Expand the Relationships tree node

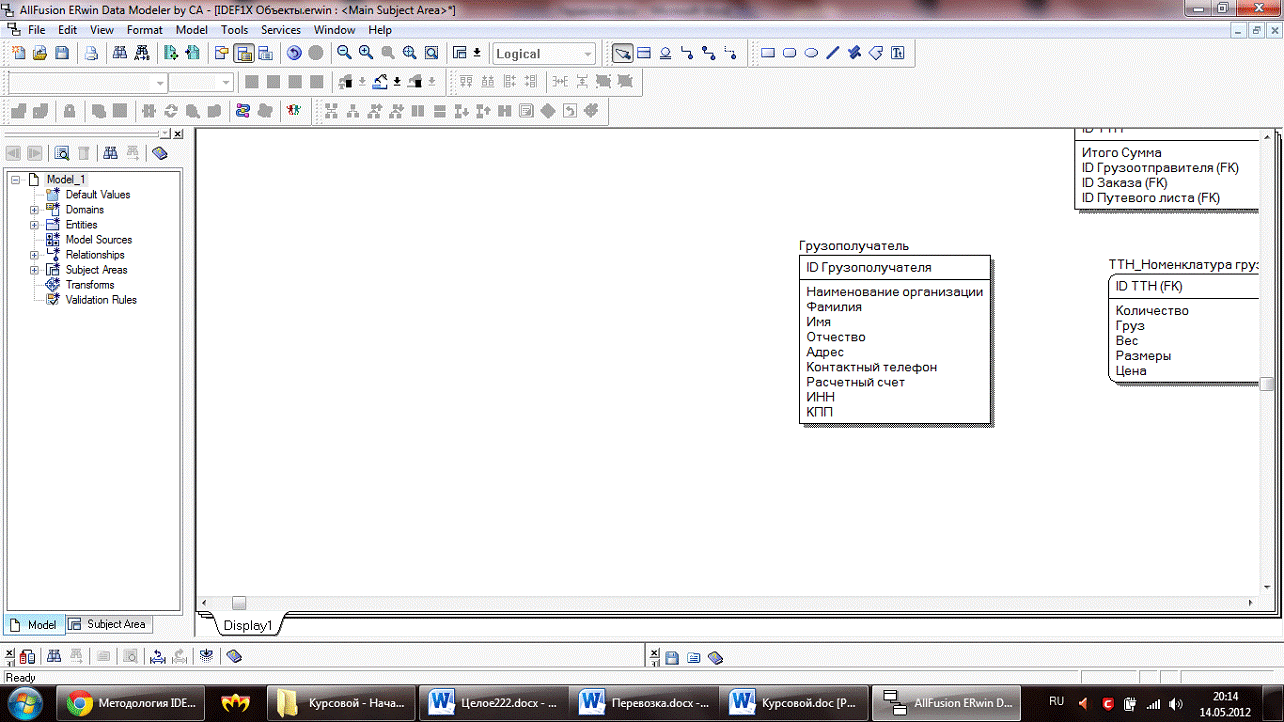[34, 255]
